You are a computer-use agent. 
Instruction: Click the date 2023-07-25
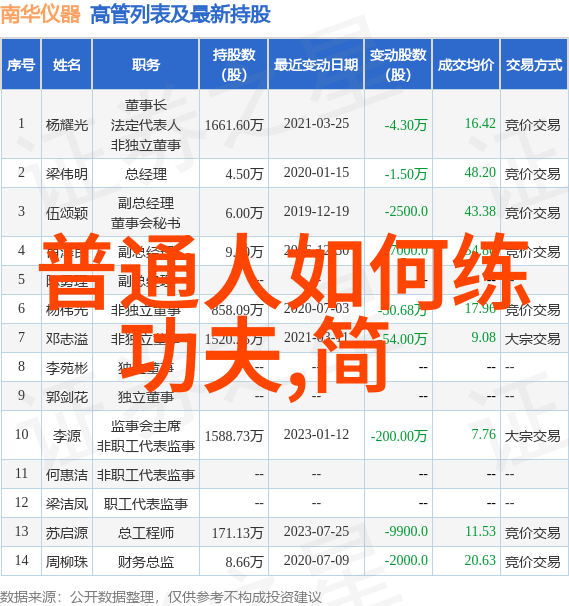[x=316, y=531]
